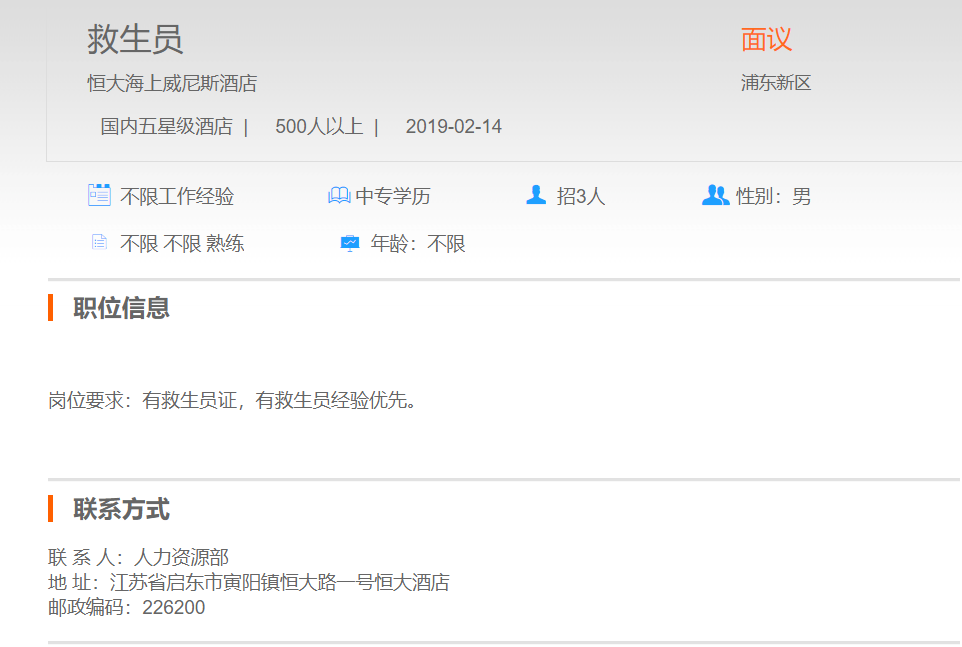Click the 中专学历 education requirement text
This screenshot has width=962, height=647.
click(393, 196)
